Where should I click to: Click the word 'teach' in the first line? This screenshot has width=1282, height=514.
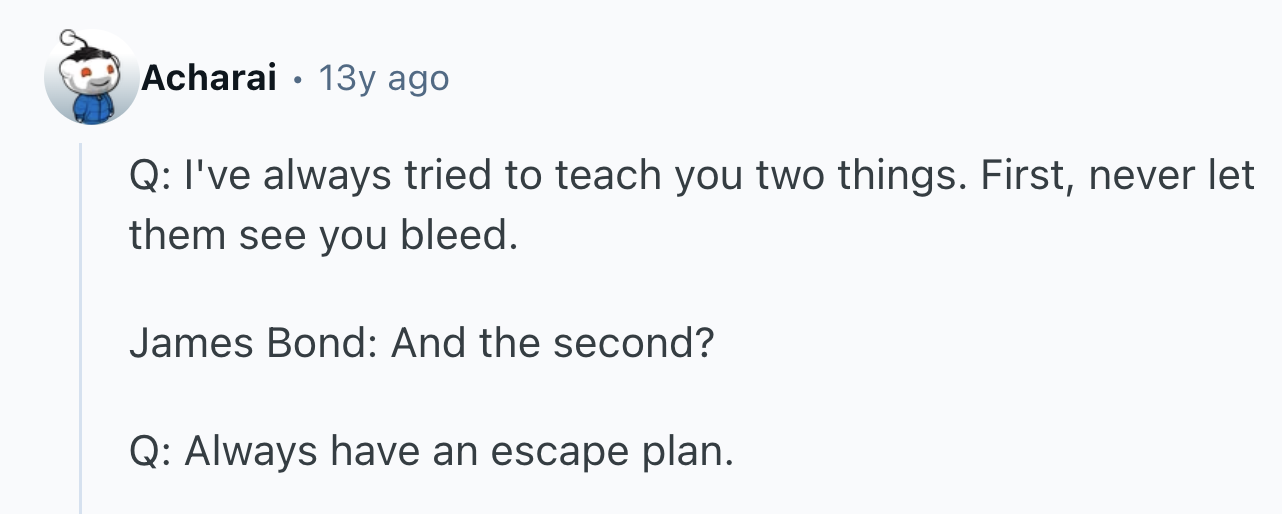pos(603,177)
